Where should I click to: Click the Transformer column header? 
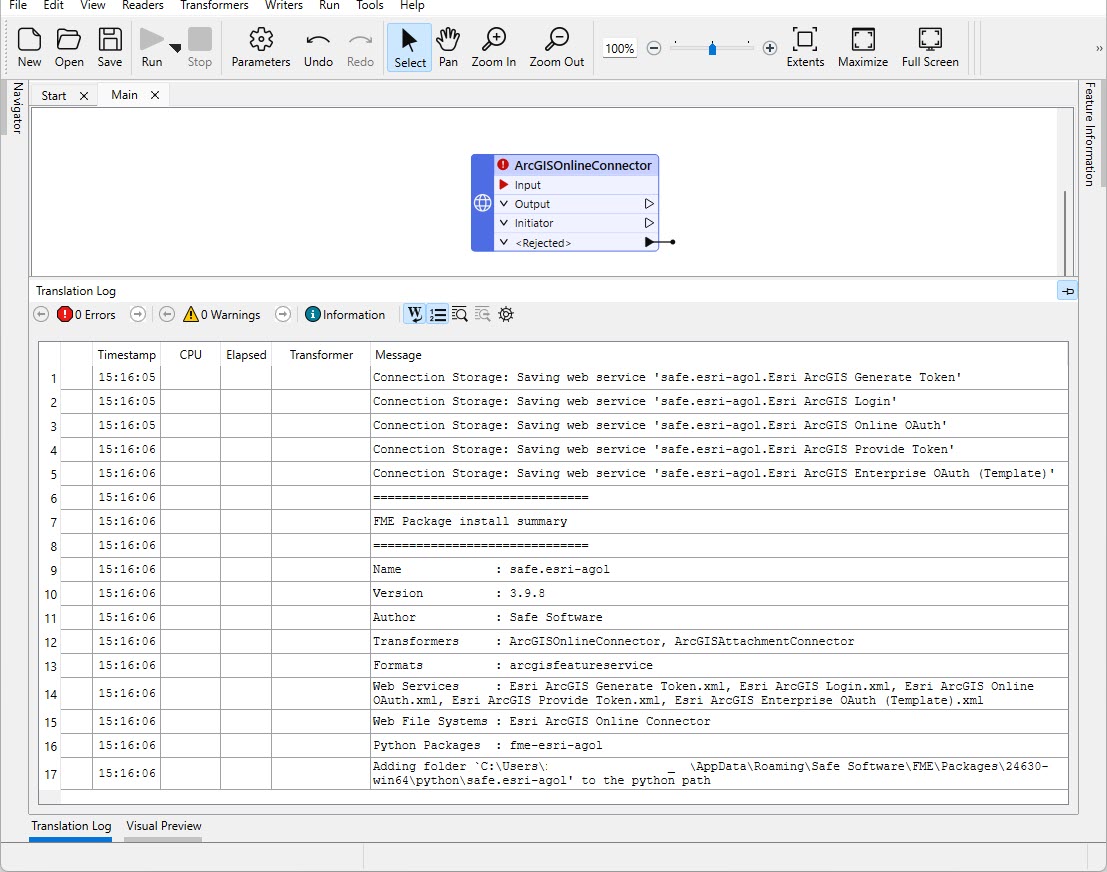pos(321,354)
